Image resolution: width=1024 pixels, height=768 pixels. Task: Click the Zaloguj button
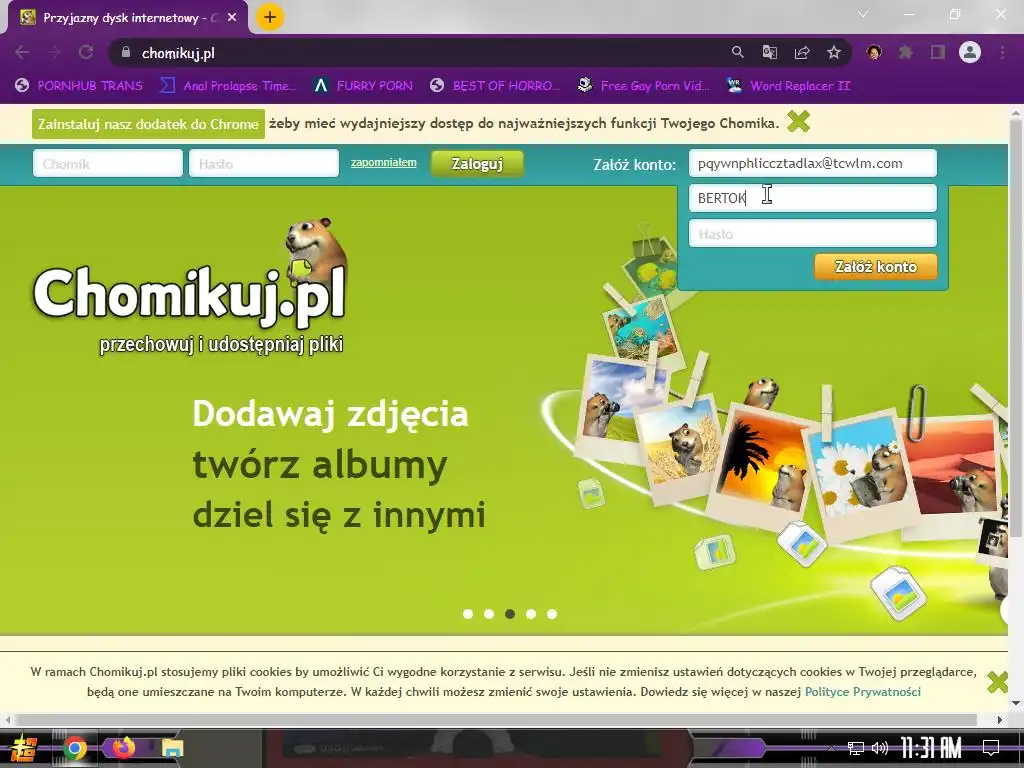coord(477,163)
